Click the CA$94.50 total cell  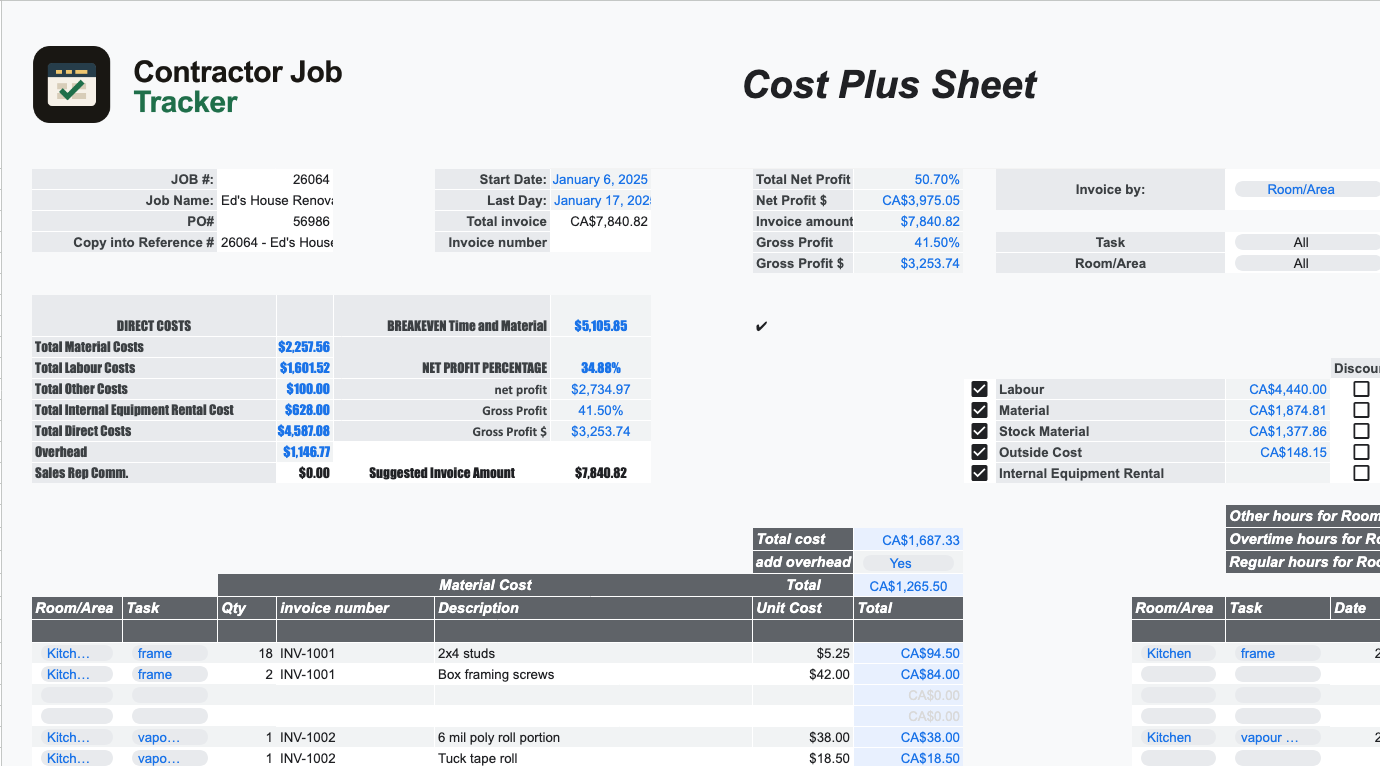pyautogui.click(x=908, y=653)
